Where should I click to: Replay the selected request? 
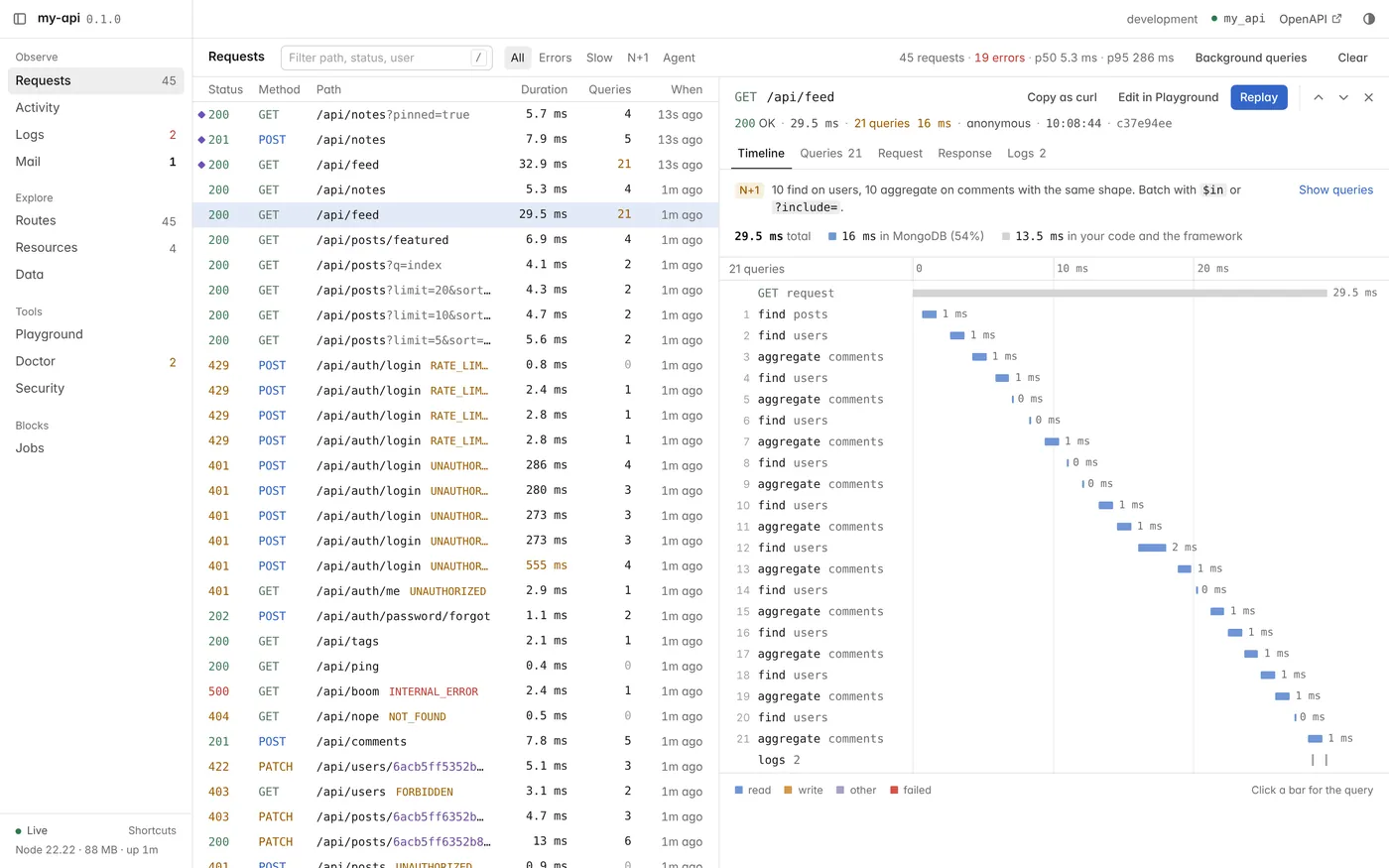point(1259,97)
